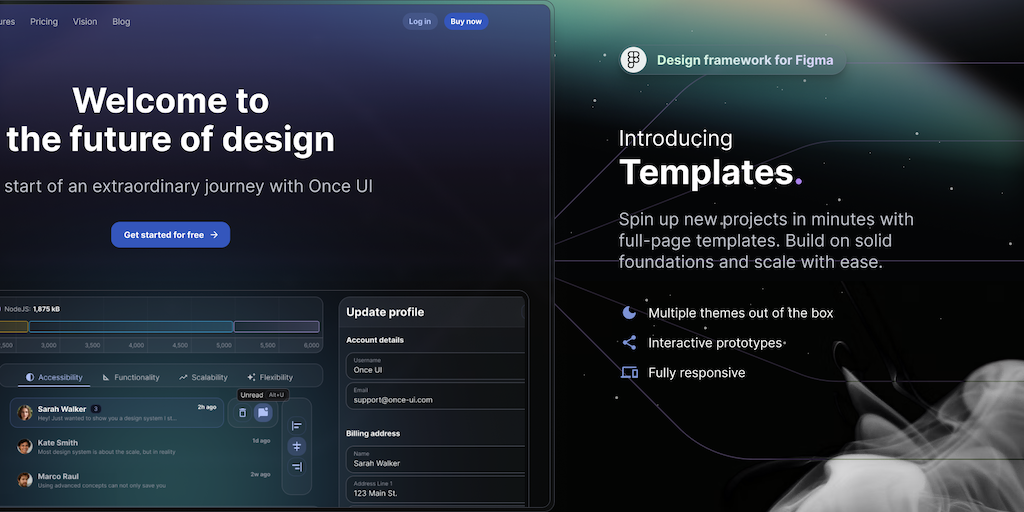
Task: Click the share icon next to Interactive prototypes
Action: click(629, 343)
